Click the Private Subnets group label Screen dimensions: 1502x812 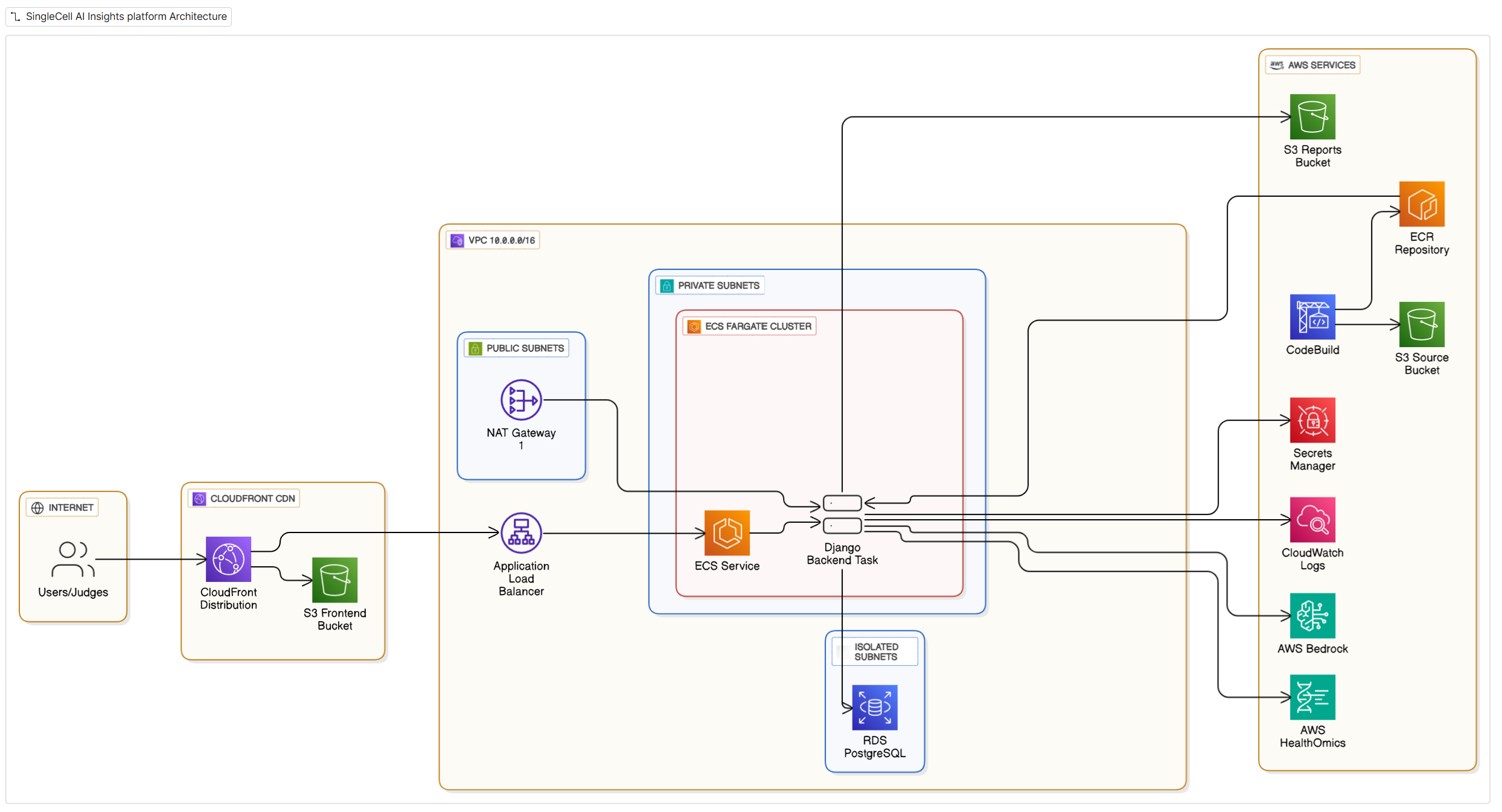[718, 286]
